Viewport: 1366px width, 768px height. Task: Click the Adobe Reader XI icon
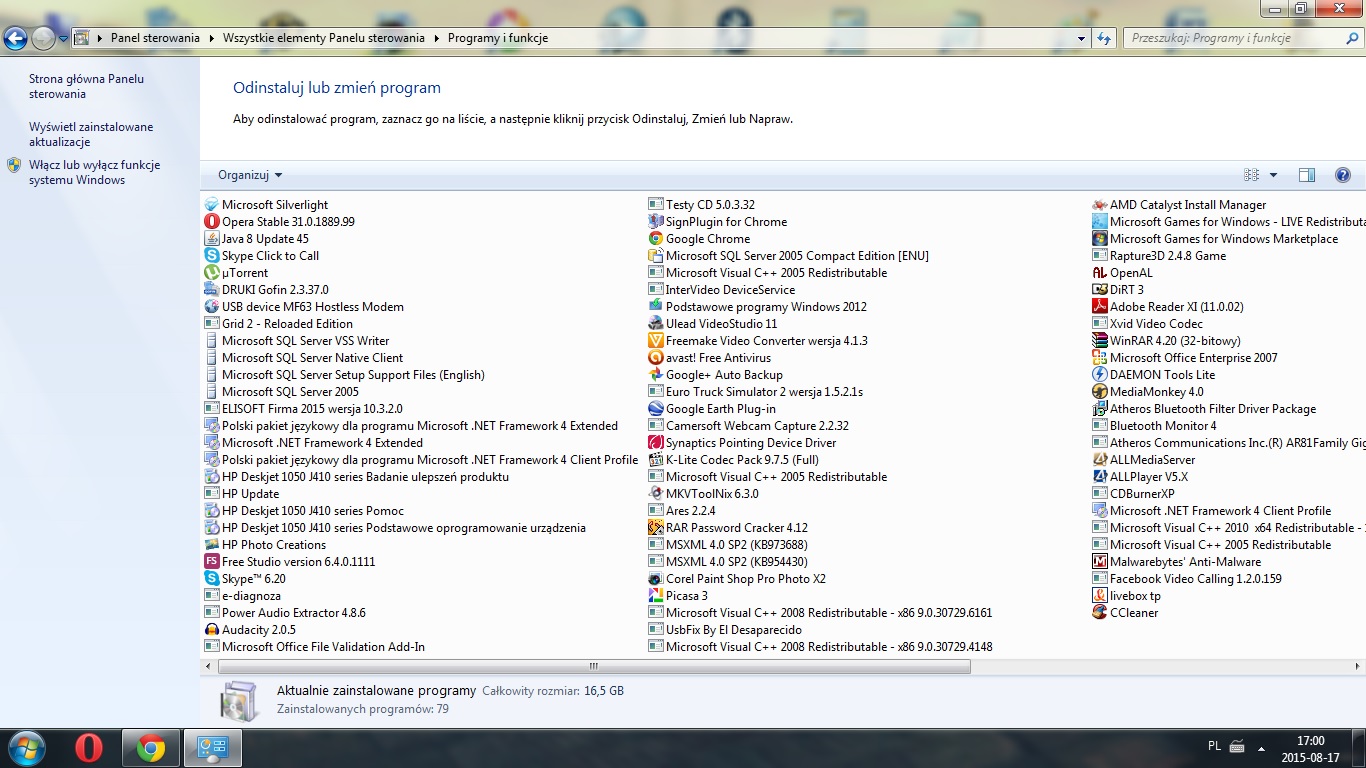(x=1100, y=307)
